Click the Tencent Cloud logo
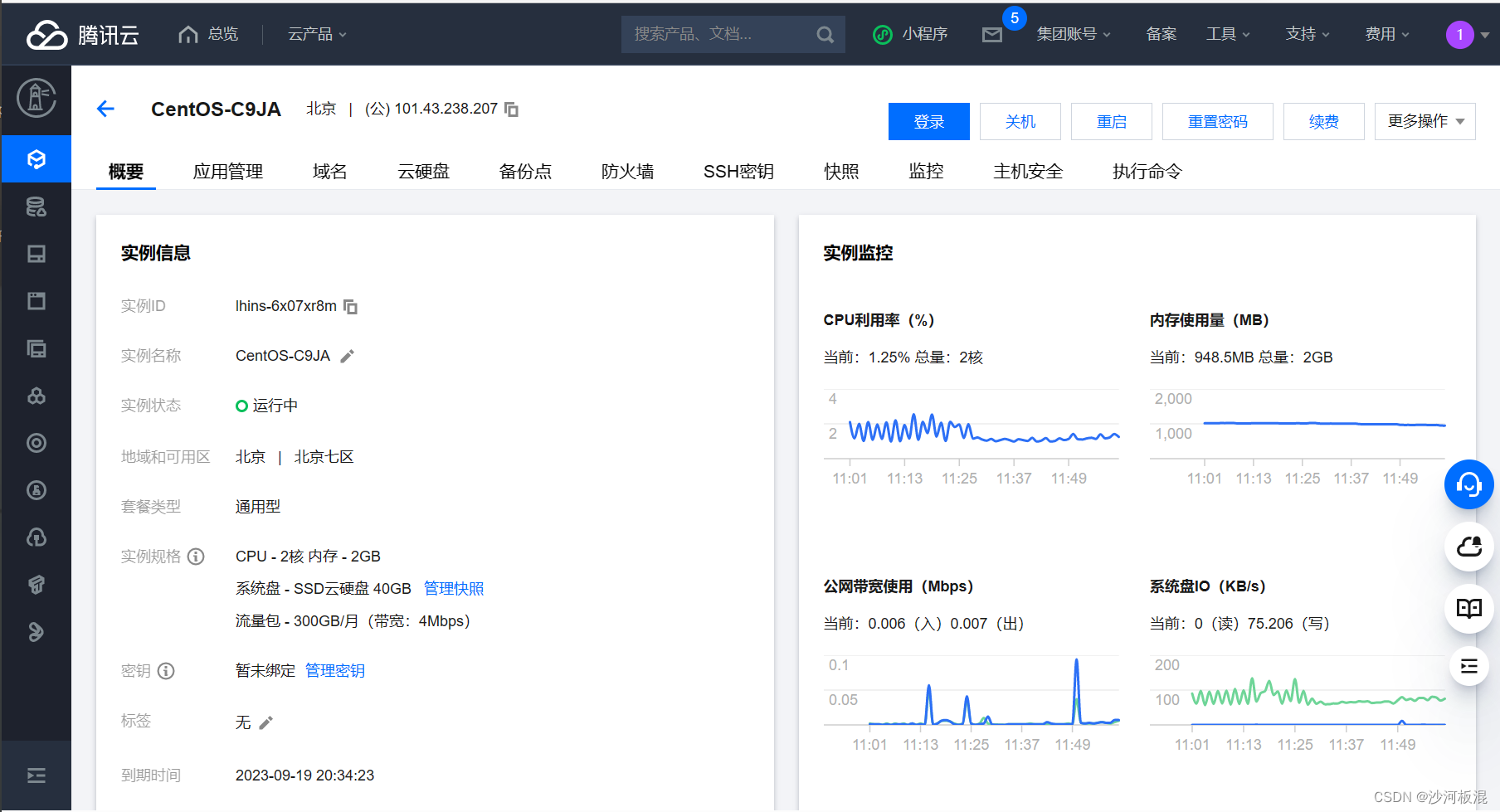 click(x=82, y=35)
